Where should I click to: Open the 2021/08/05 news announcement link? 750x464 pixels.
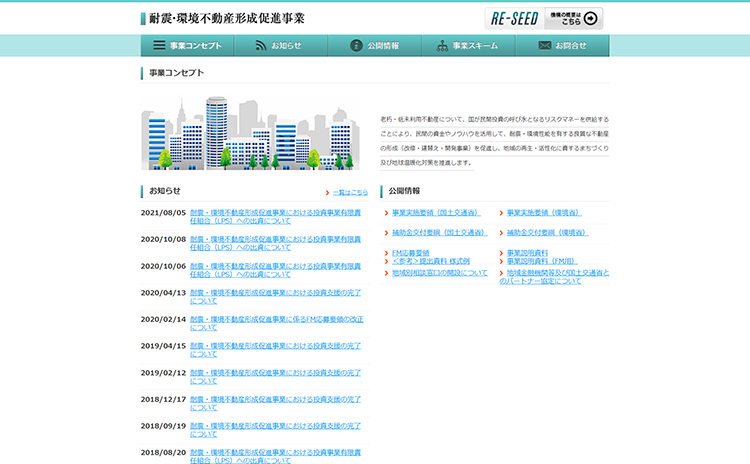tap(275, 217)
